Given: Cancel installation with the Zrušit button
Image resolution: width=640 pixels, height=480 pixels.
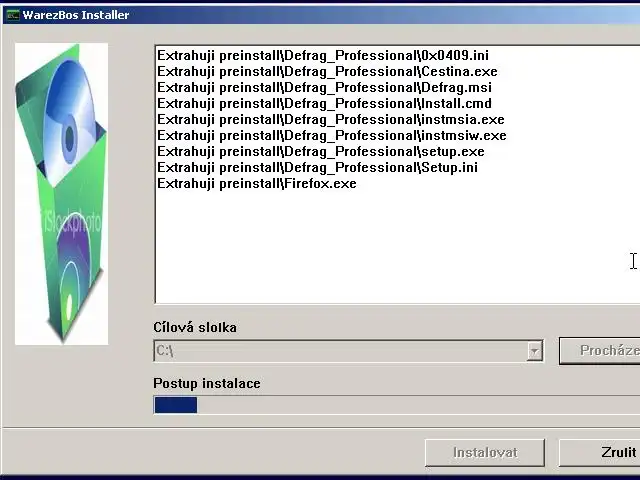Looking at the screenshot, I should coord(600,452).
